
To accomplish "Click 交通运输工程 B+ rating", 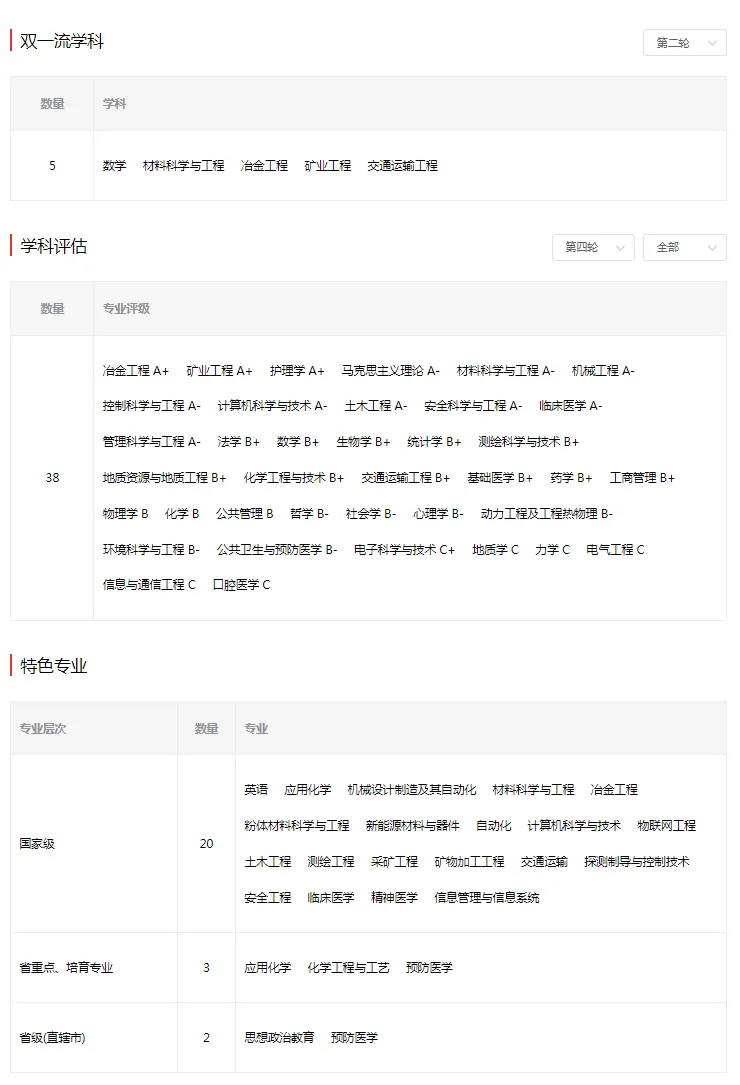I will pyautogui.click(x=406, y=477).
